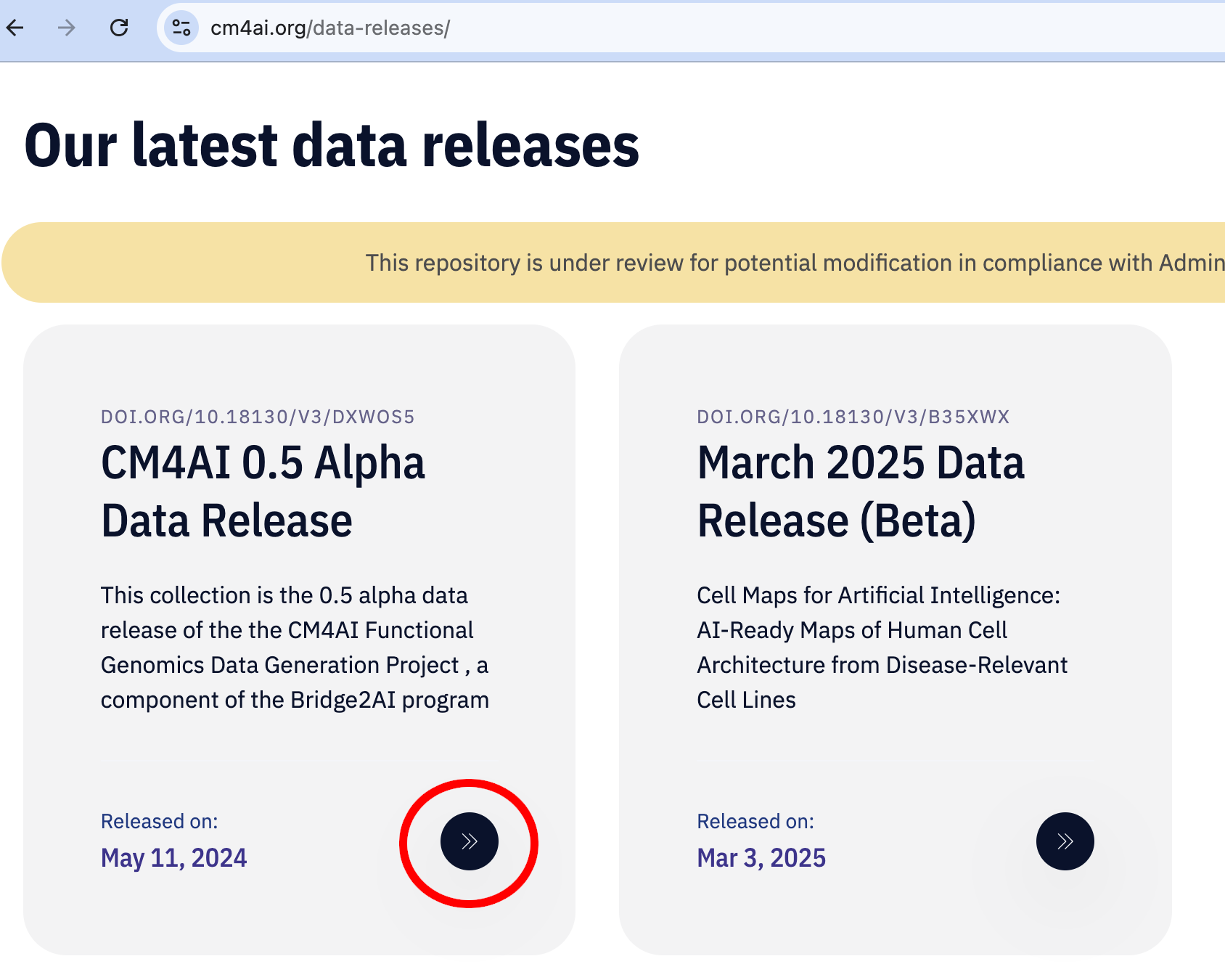This screenshot has width=1225, height=980.
Task: Click the yellow repository review notice banner
Action: [x=613, y=263]
